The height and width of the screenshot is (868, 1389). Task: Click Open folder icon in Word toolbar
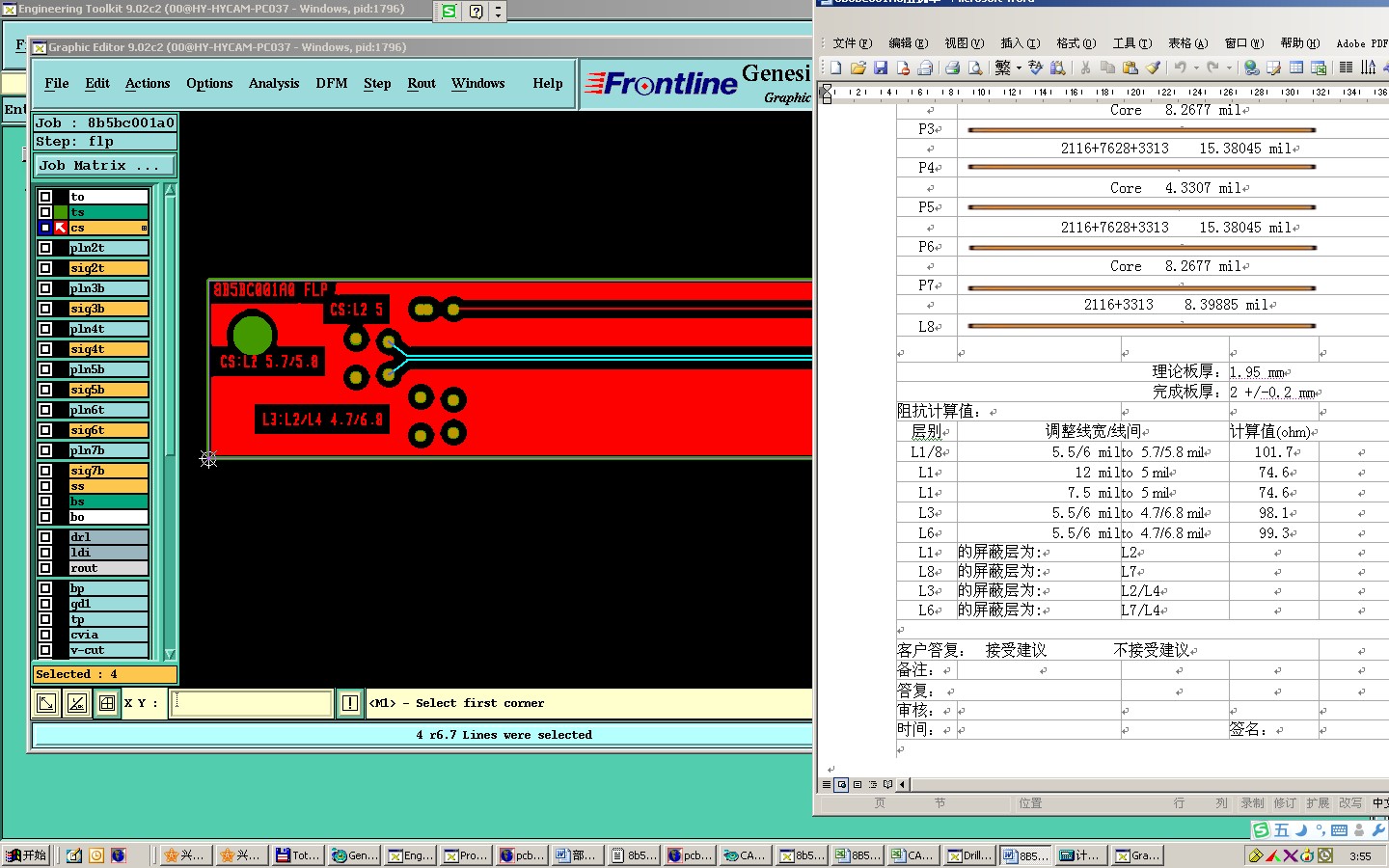tap(858, 68)
